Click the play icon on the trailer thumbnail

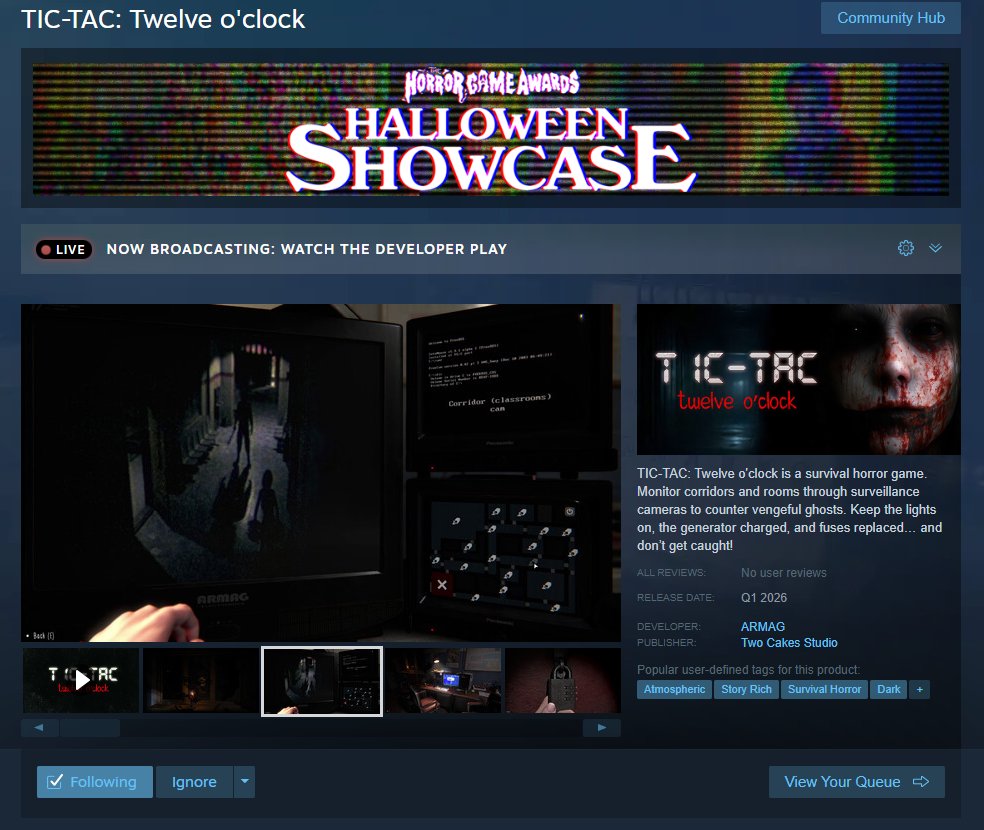[x=80, y=680]
